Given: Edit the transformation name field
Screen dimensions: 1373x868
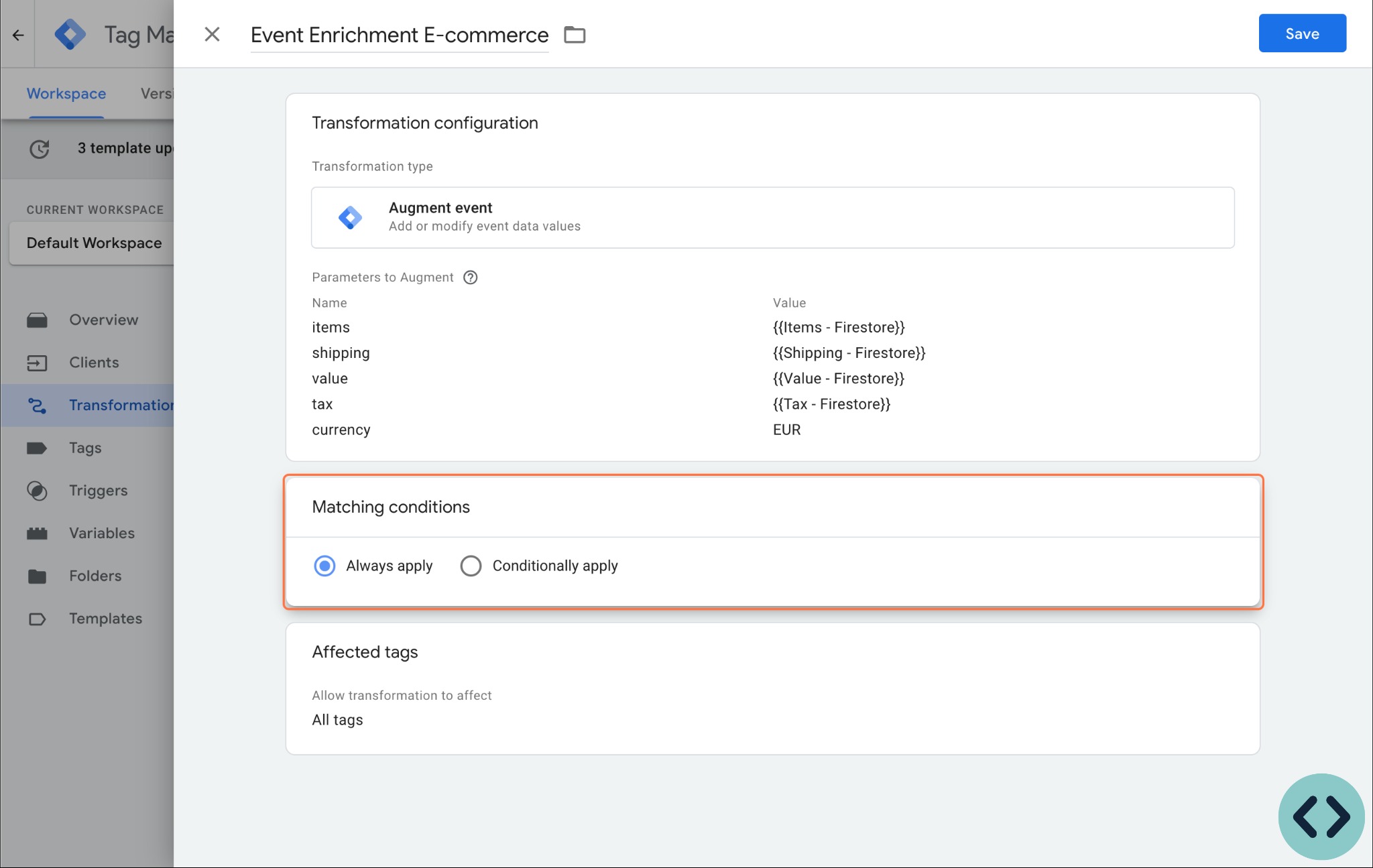Looking at the screenshot, I should click(400, 35).
